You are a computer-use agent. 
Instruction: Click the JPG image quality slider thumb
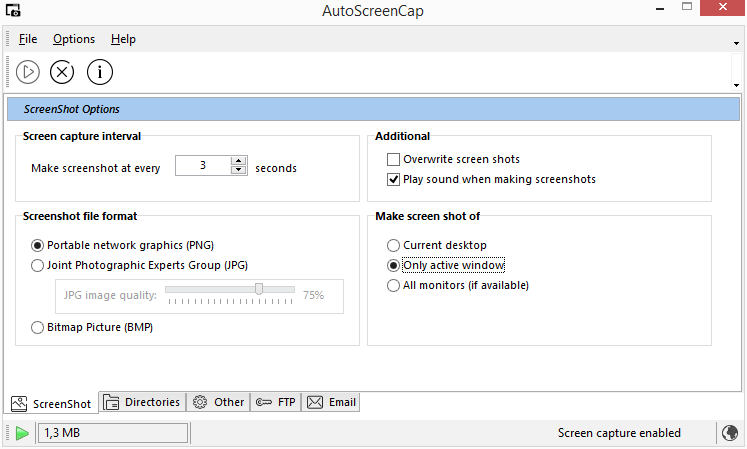click(x=259, y=288)
